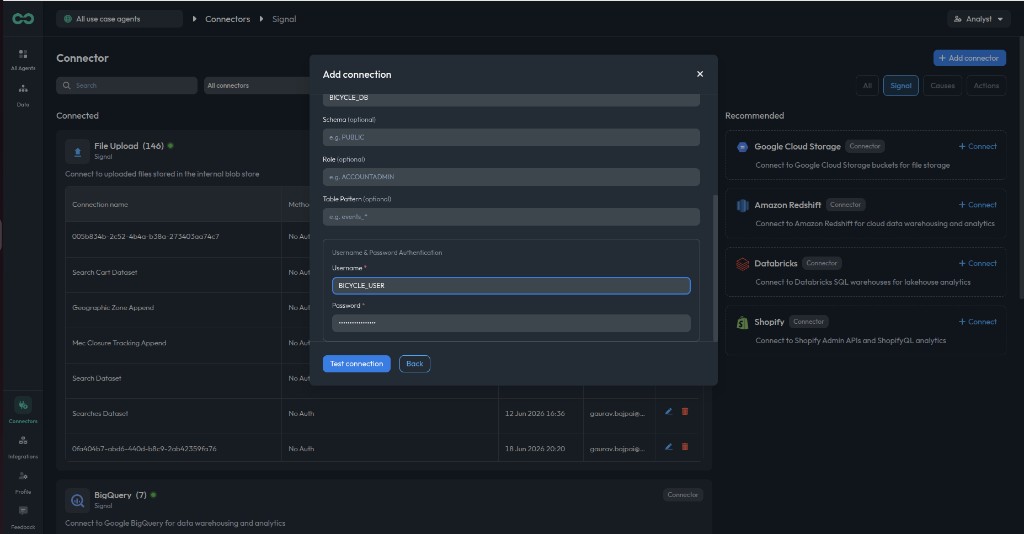This screenshot has width=1024, height=534.
Task: Edit the Searches Dataset connection
Action: tap(668, 411)
